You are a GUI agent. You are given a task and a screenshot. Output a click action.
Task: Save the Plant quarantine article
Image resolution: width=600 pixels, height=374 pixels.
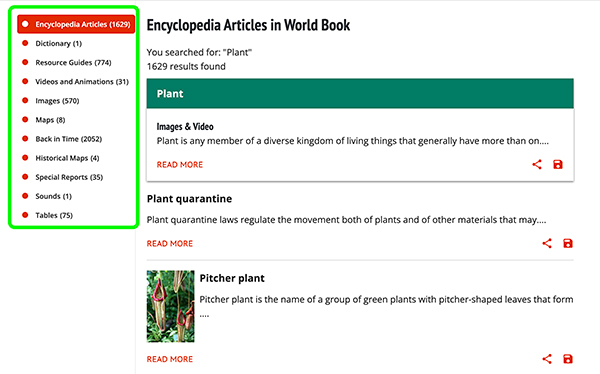(x=568, y=243)
